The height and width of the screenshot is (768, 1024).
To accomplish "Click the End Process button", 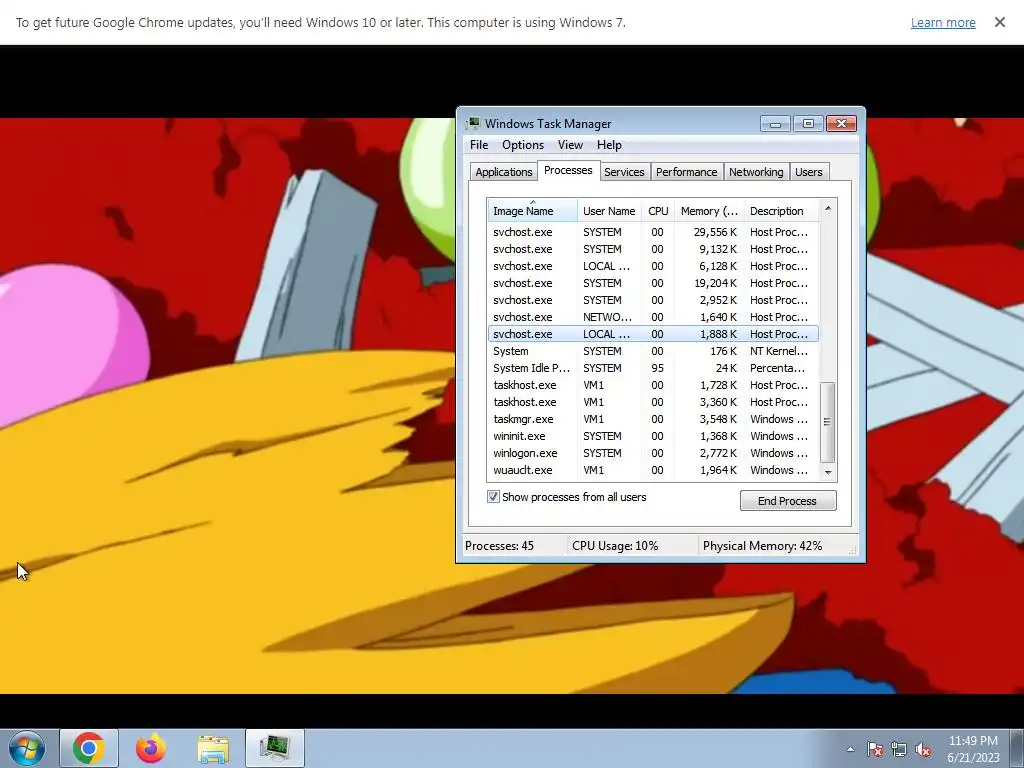I will click(x=788, y=501).
